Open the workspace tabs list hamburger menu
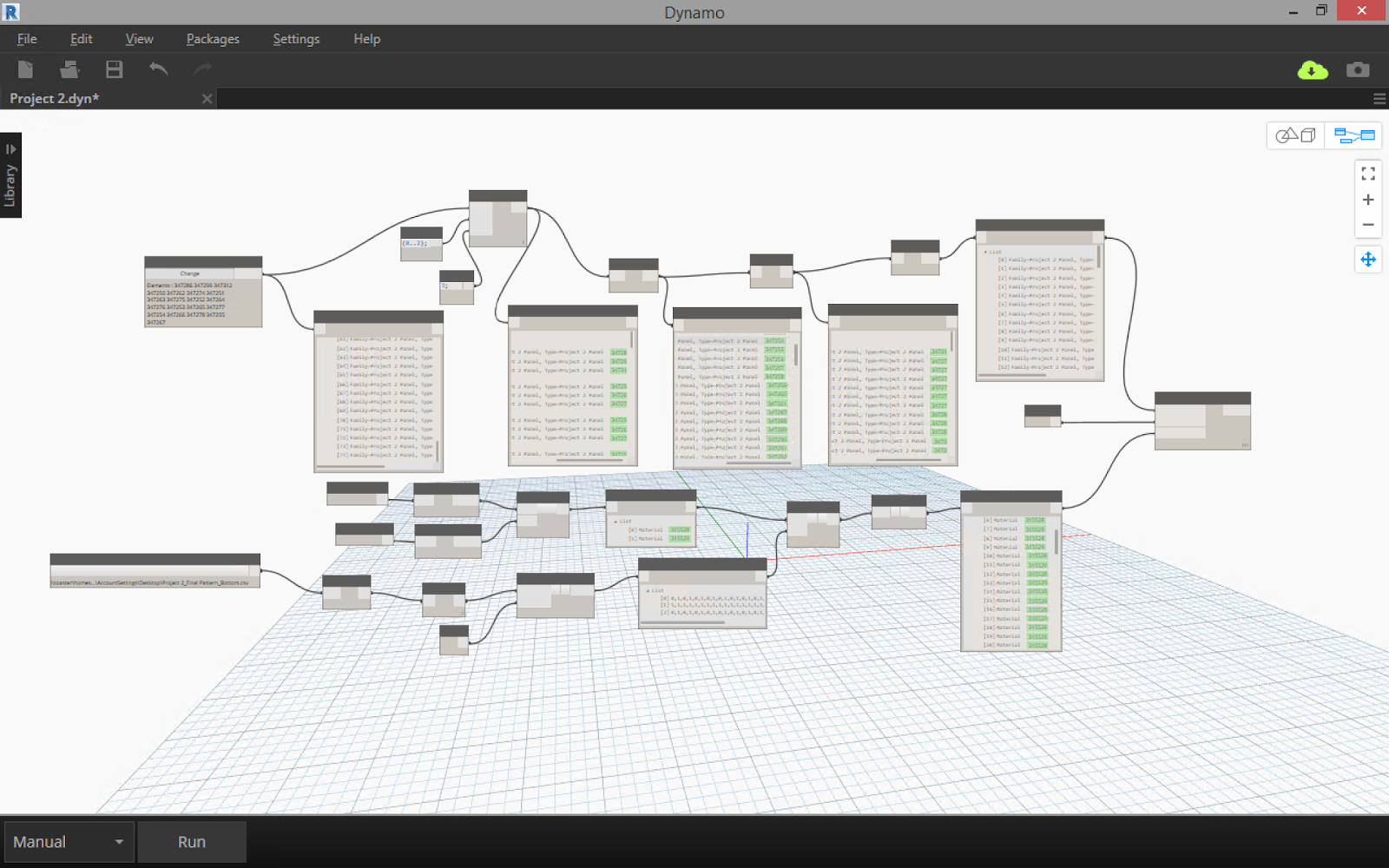Viewport: 1389px width, 868px height. (x=1379, y=99)
